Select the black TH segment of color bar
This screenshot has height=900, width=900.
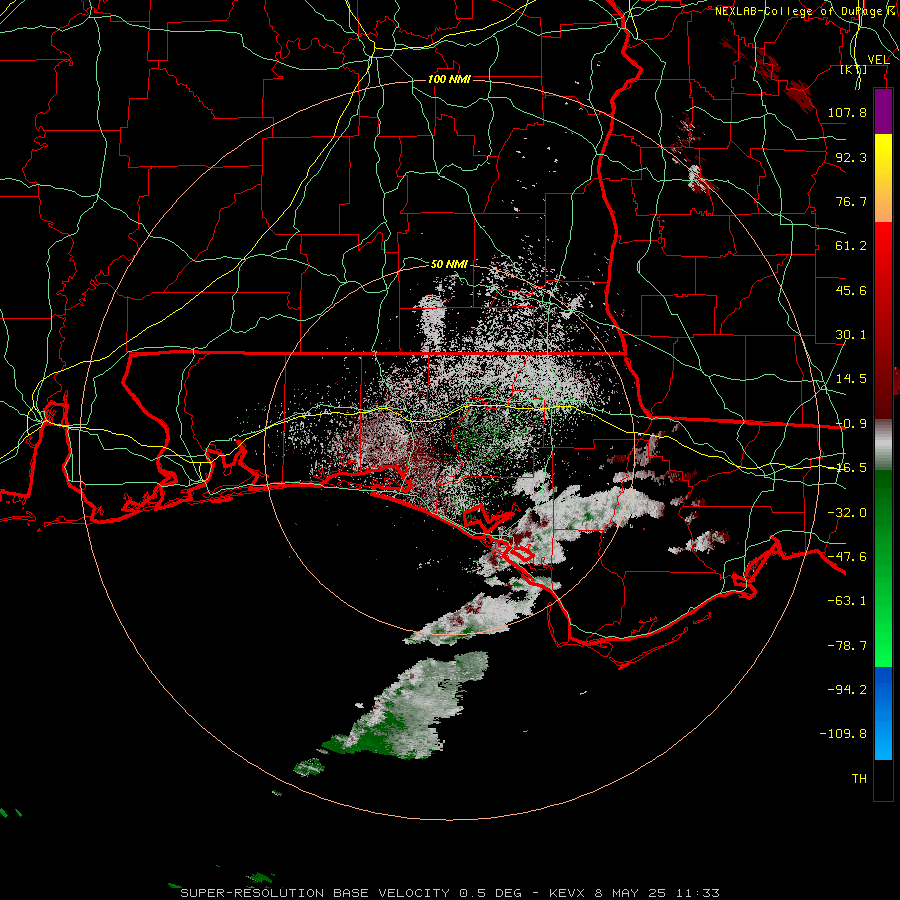(883, 780)
